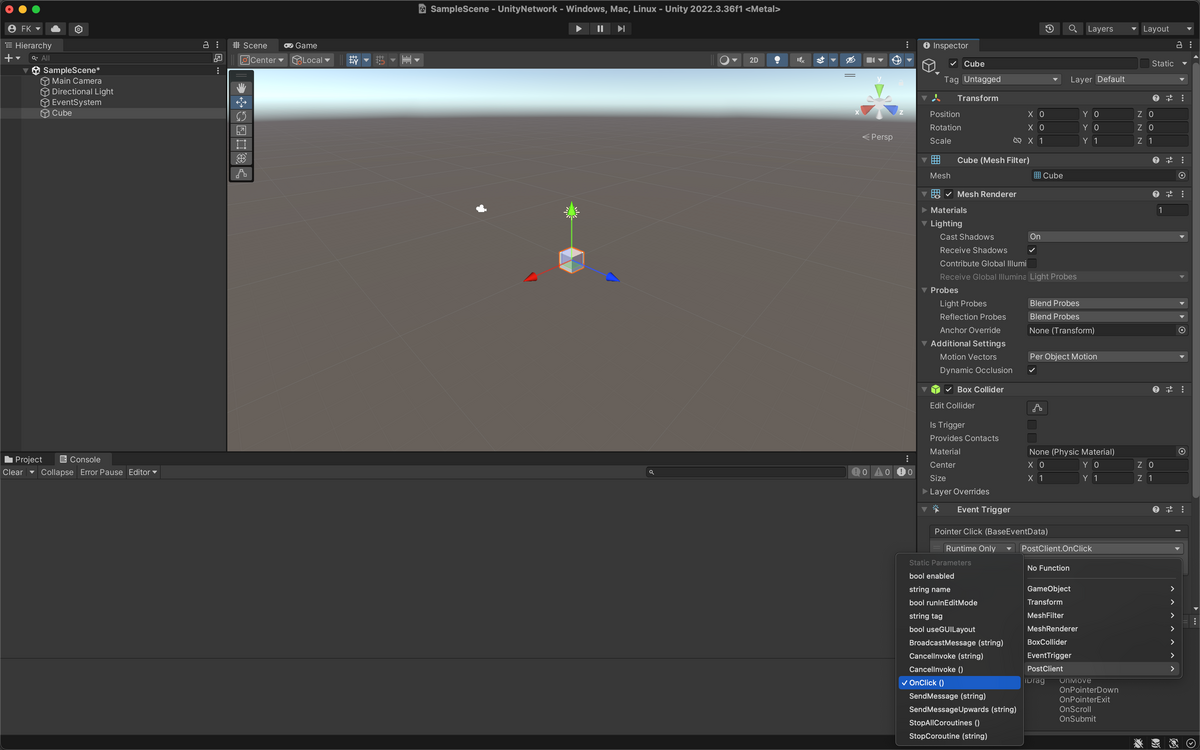Open the Layer dropdown in Inspector
This screenshot has width=1200, height=750.
click(1141, 79)
